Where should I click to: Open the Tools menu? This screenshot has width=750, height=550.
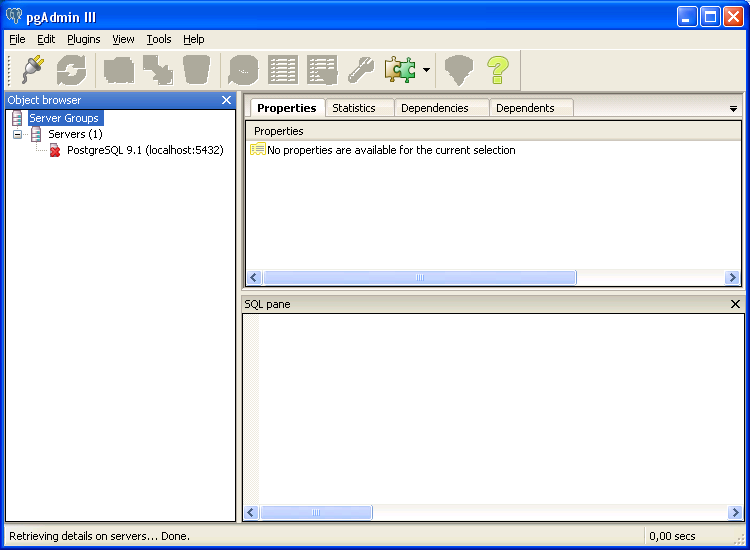pyautogui.click(x=159, y=39)
